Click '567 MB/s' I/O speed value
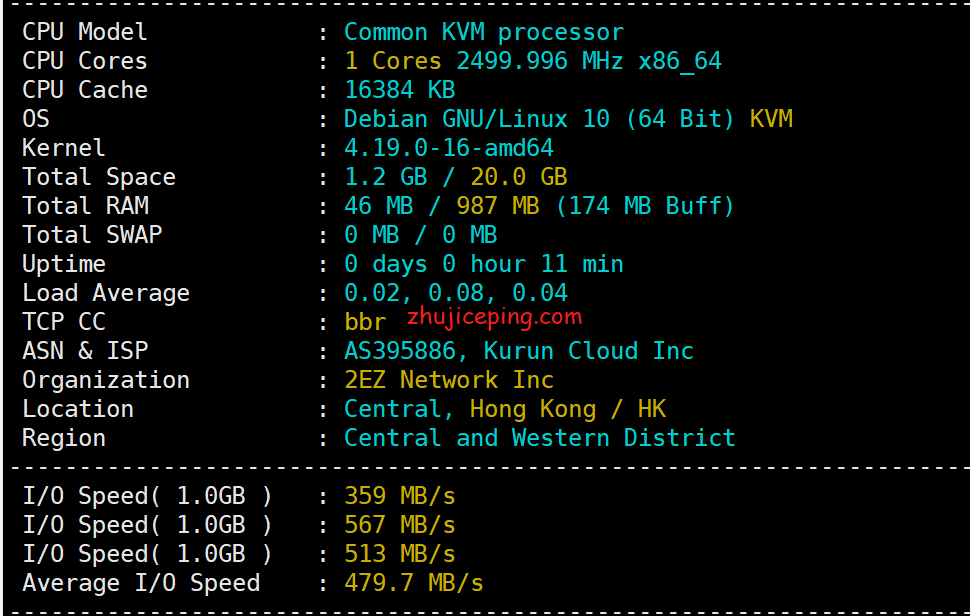Screen dimensions: 970x616 click(x=400, y=525)
